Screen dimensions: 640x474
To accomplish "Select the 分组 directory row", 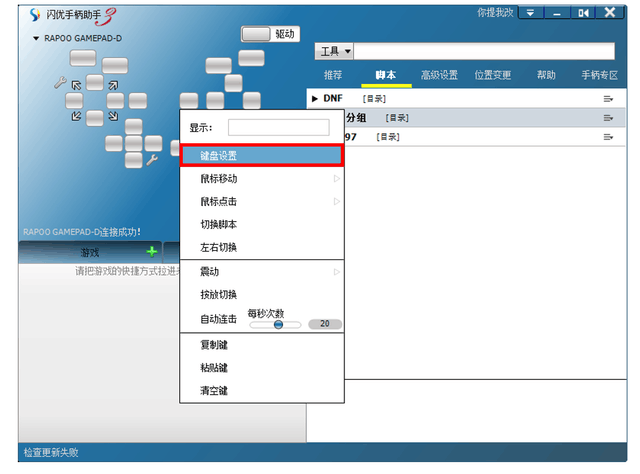I will pyautogui.click(x=484, y=118).
